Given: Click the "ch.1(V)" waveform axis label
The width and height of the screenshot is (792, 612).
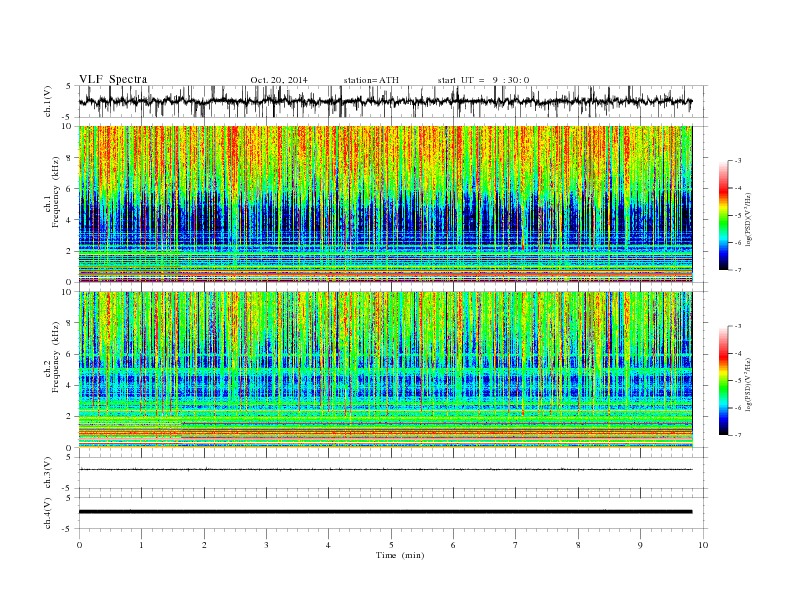Looking at the screenshot, I should coord(47,101).
